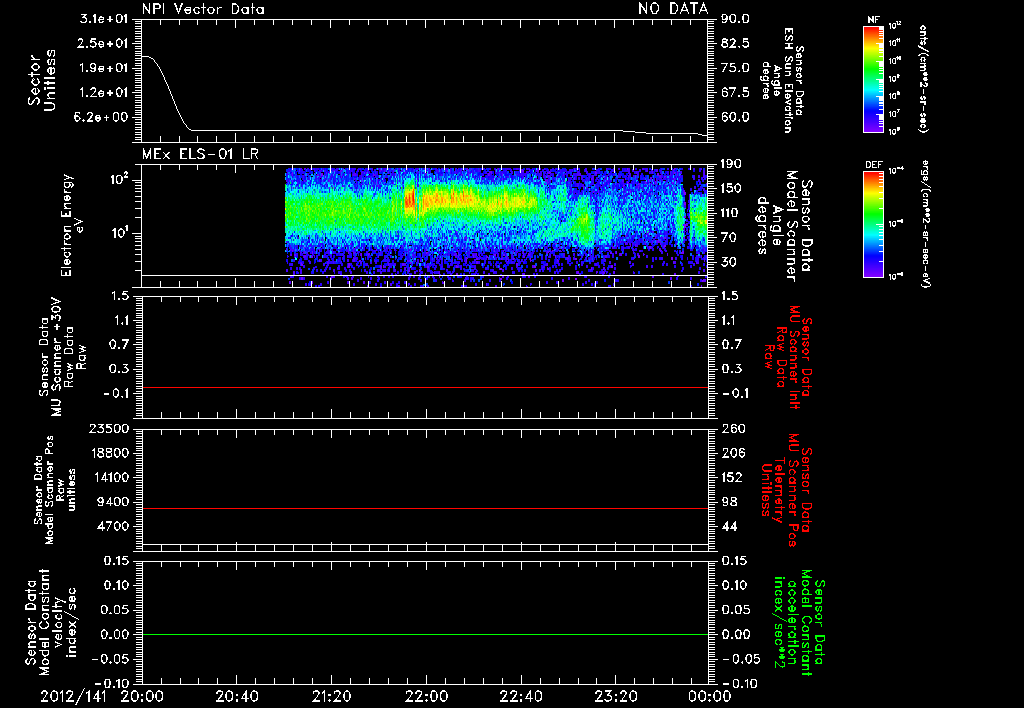Click the '150' scanner angle tick

pos(733,189)
